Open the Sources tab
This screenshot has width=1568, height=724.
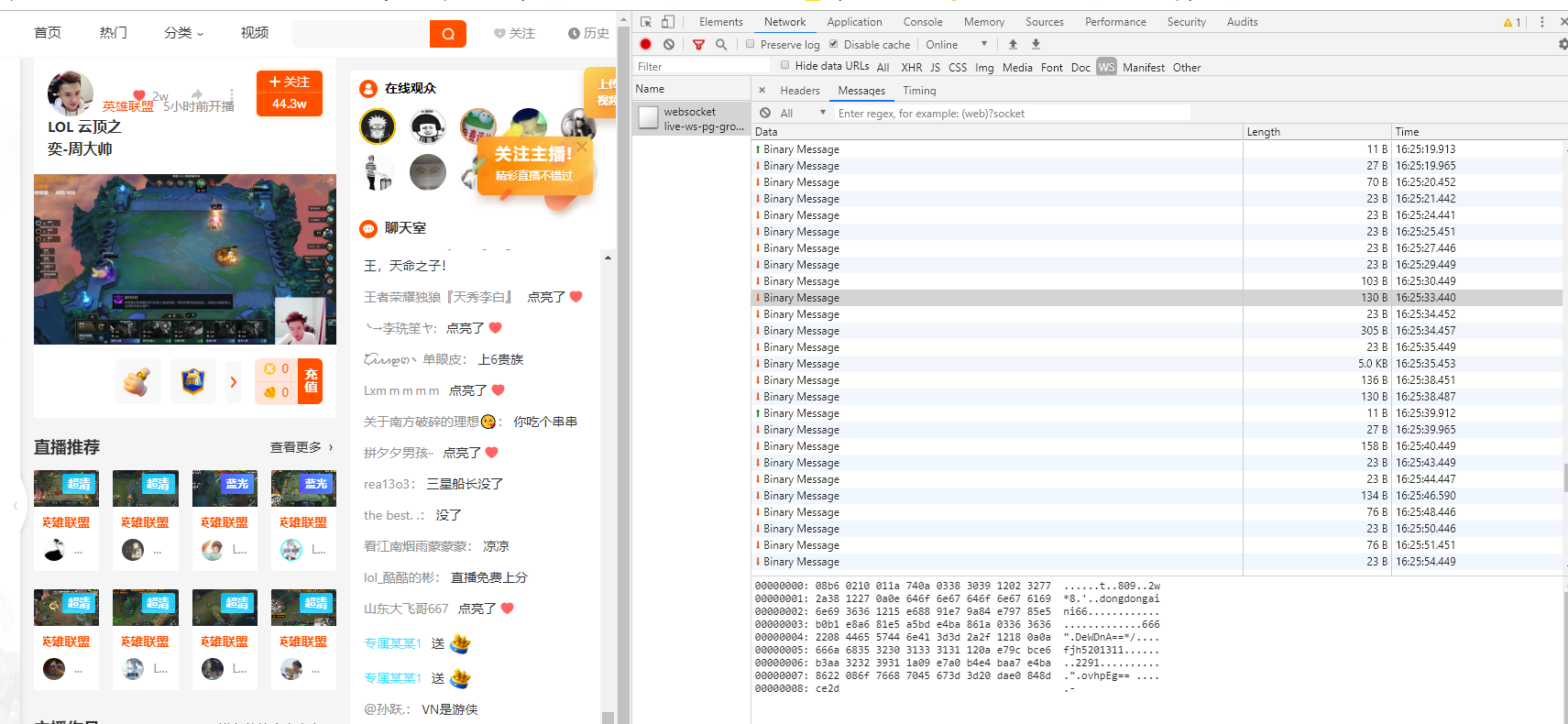click(1044, 22)
